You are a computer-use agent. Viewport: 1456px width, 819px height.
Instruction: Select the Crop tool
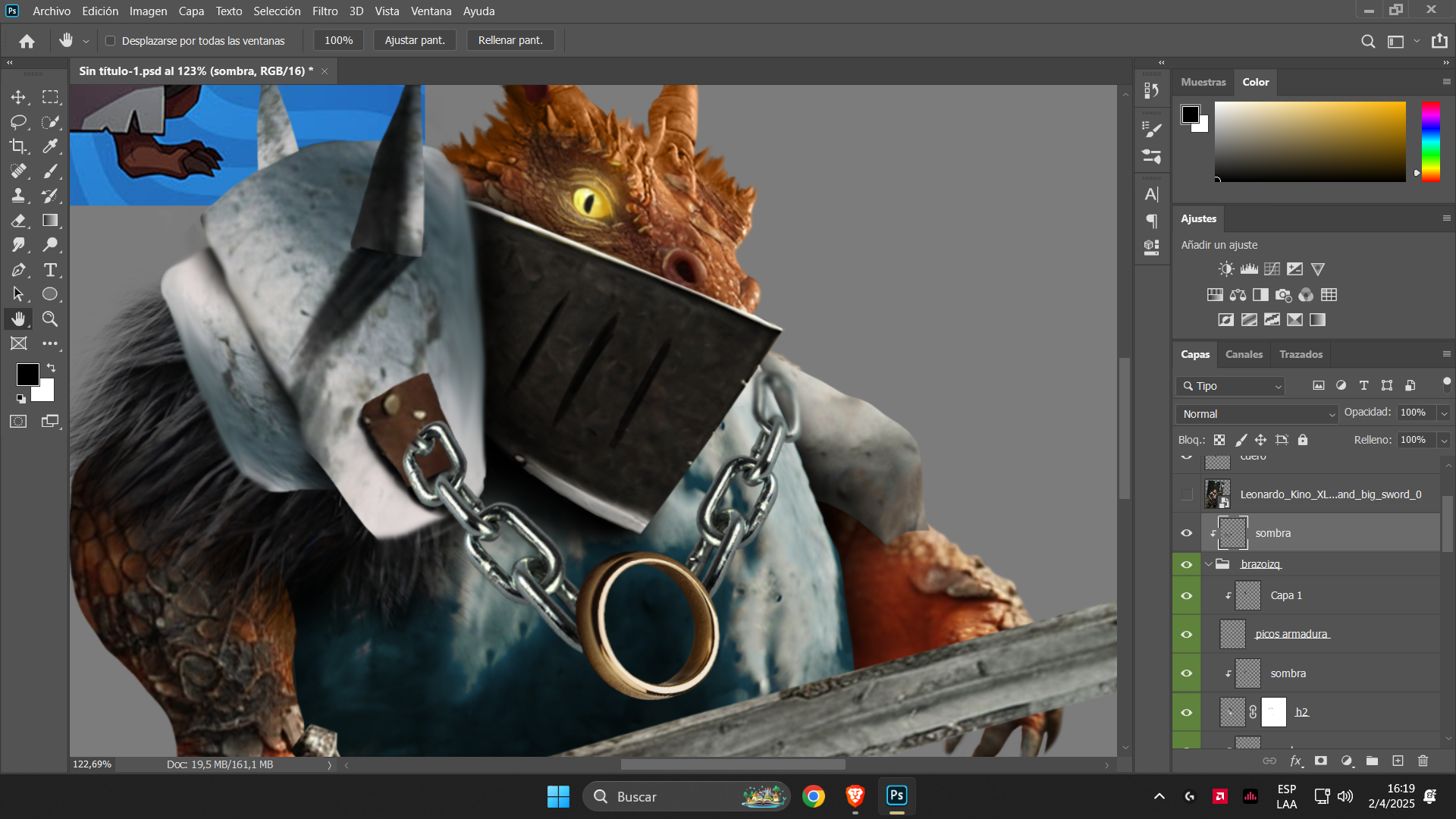pyautogui.click(x=18, y=146)
